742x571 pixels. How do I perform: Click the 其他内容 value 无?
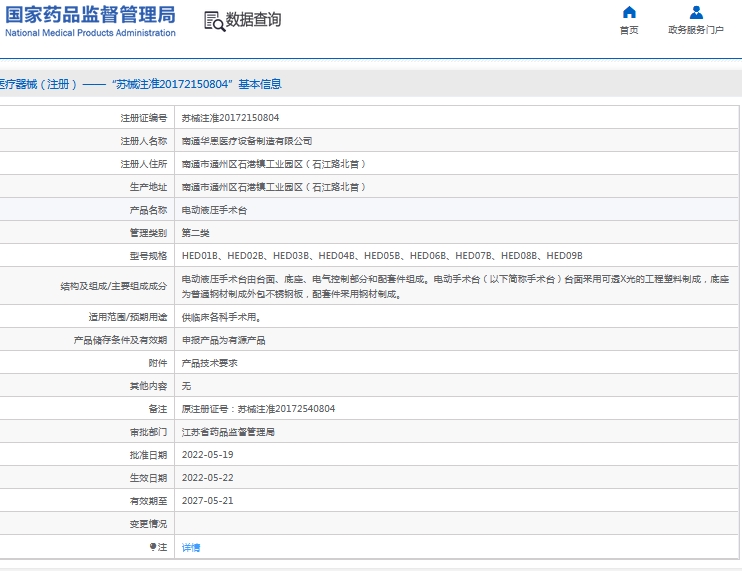(186, 386)
